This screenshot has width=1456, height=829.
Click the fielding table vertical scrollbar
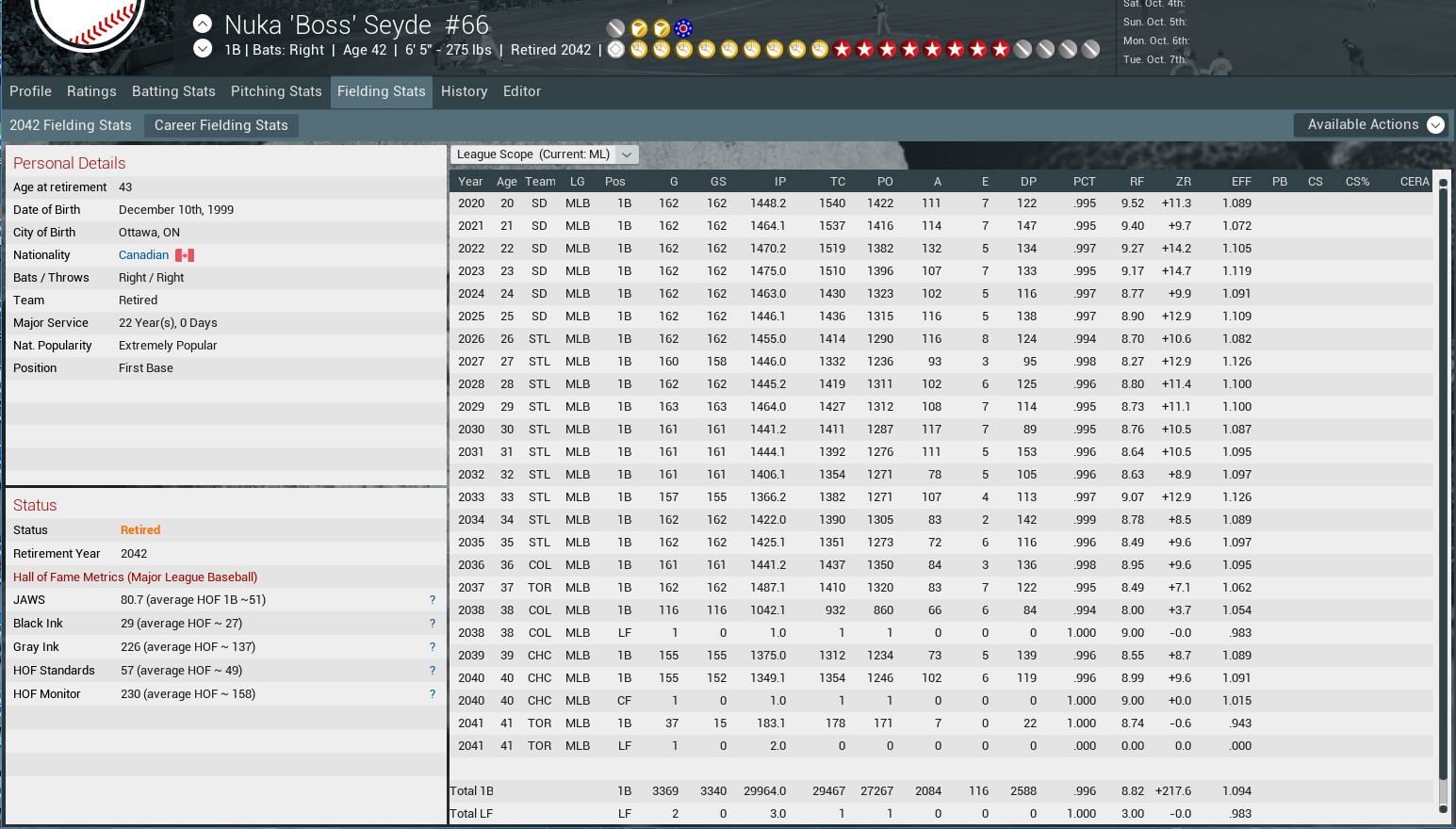pos(1442,471)
